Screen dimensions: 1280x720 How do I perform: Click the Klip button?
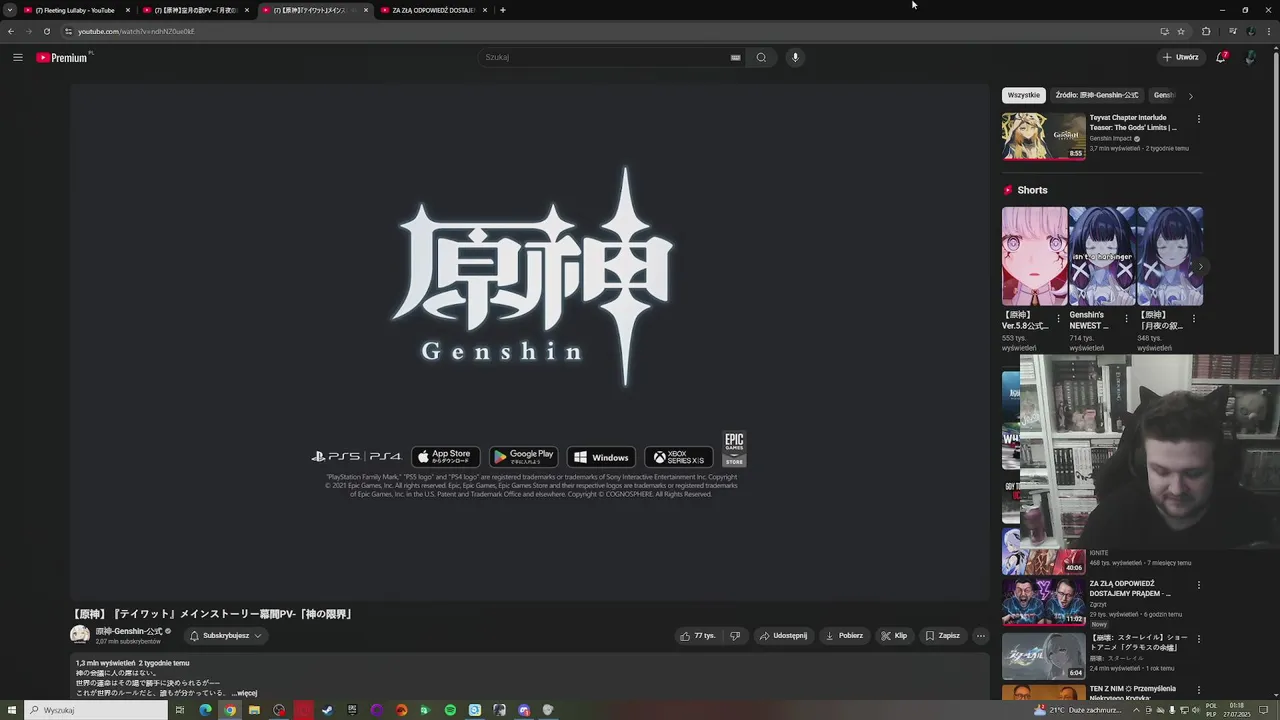click(894, 635)
